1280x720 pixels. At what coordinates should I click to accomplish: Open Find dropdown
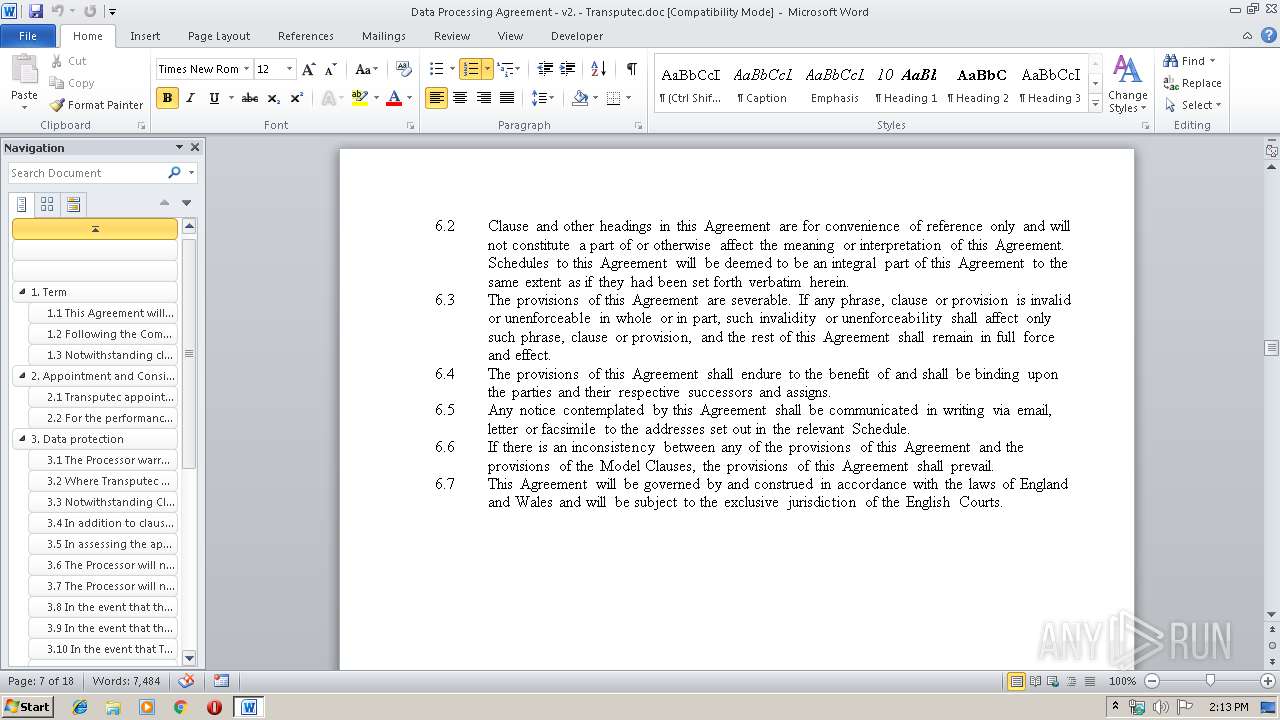(x=1212, y=61)
